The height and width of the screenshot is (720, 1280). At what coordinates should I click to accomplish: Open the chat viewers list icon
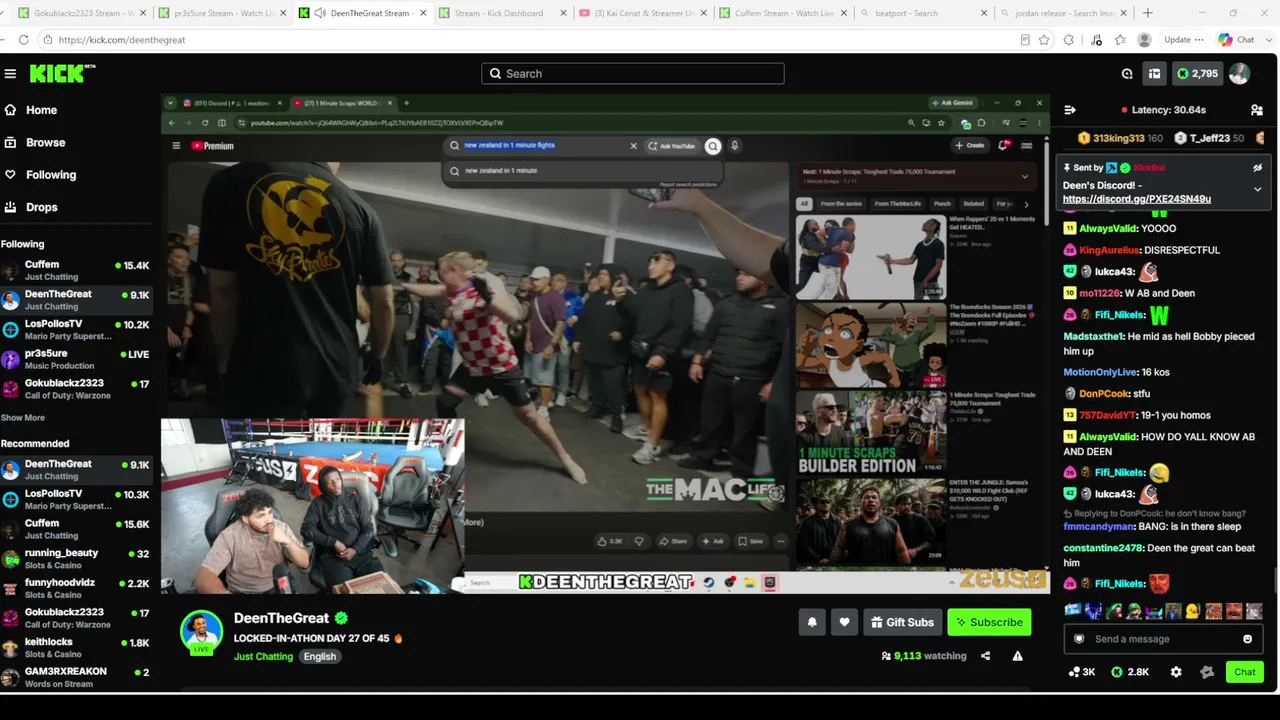click(1257, 110)
